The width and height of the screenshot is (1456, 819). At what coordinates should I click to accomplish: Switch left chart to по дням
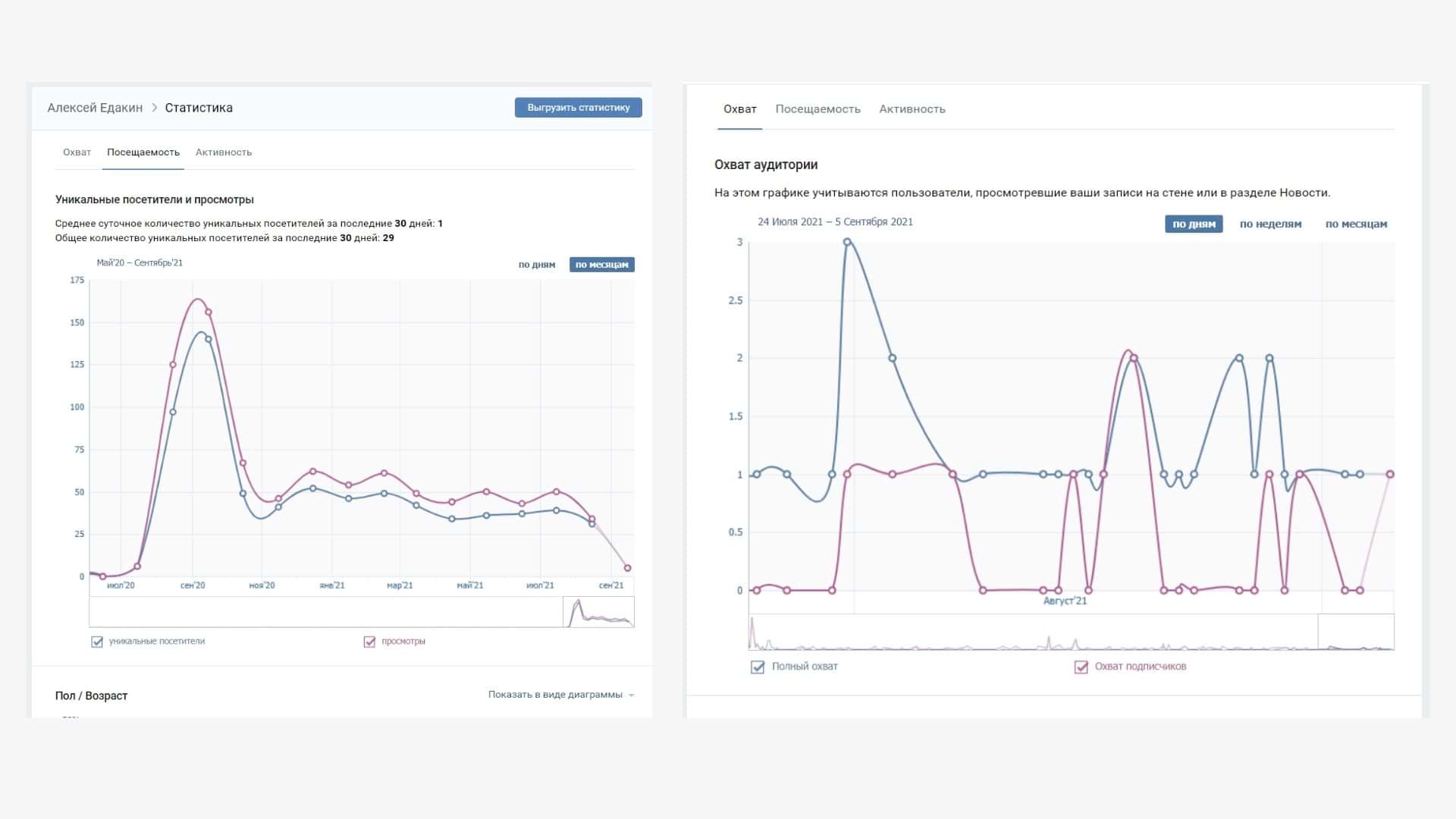click(x=537, y=265)
